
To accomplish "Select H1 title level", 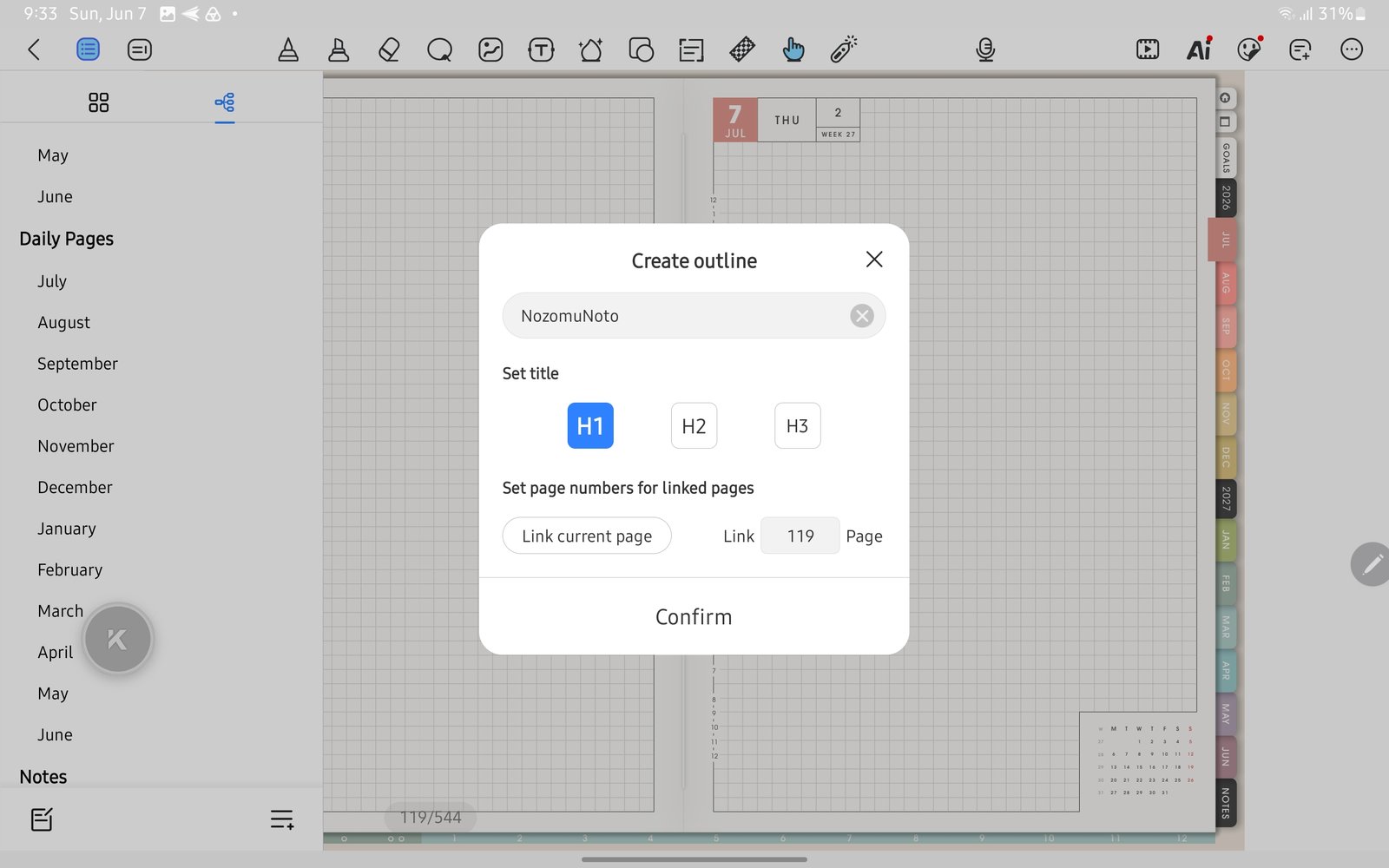I will 590,426.
